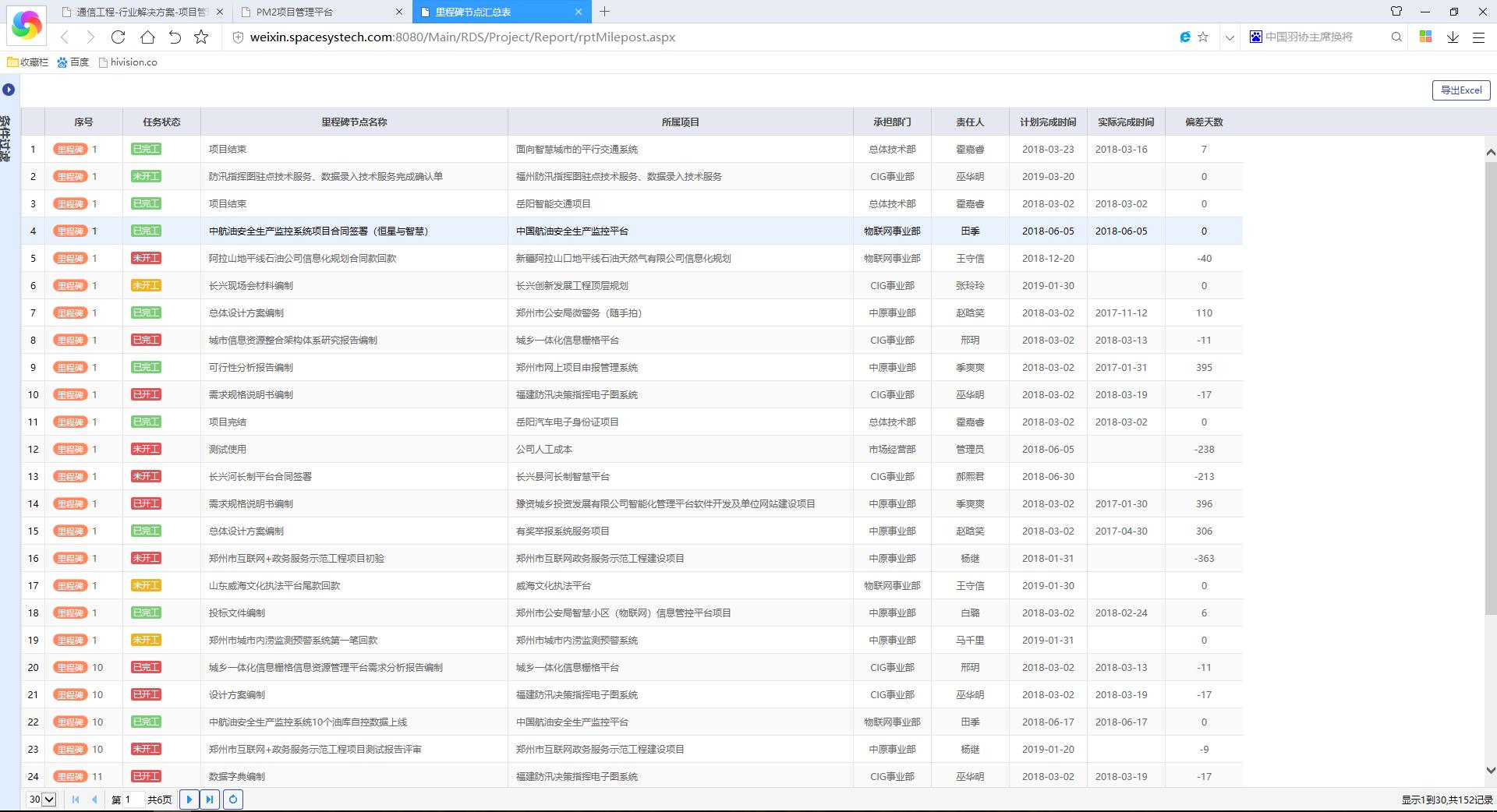The width and height of the screenshot is (1497, 812).
Task: Open the downloads arrow icon
Action: [1453, 37]
